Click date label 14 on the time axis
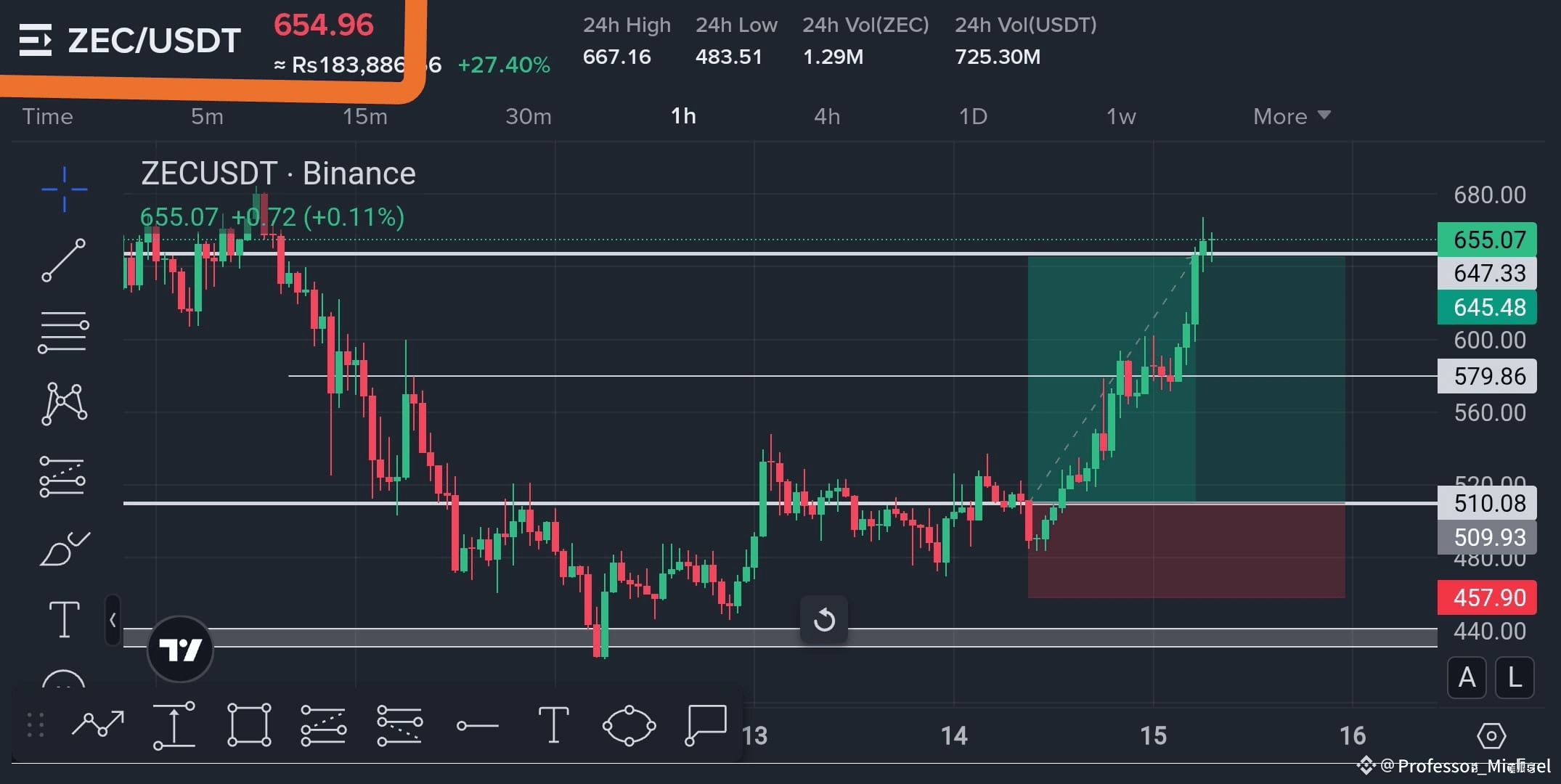 [x=954, y=736]
